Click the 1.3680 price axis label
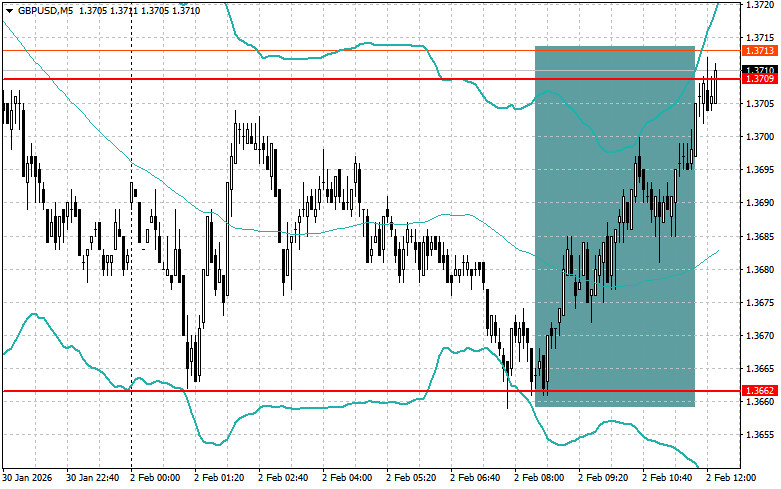 coord(759,270)
